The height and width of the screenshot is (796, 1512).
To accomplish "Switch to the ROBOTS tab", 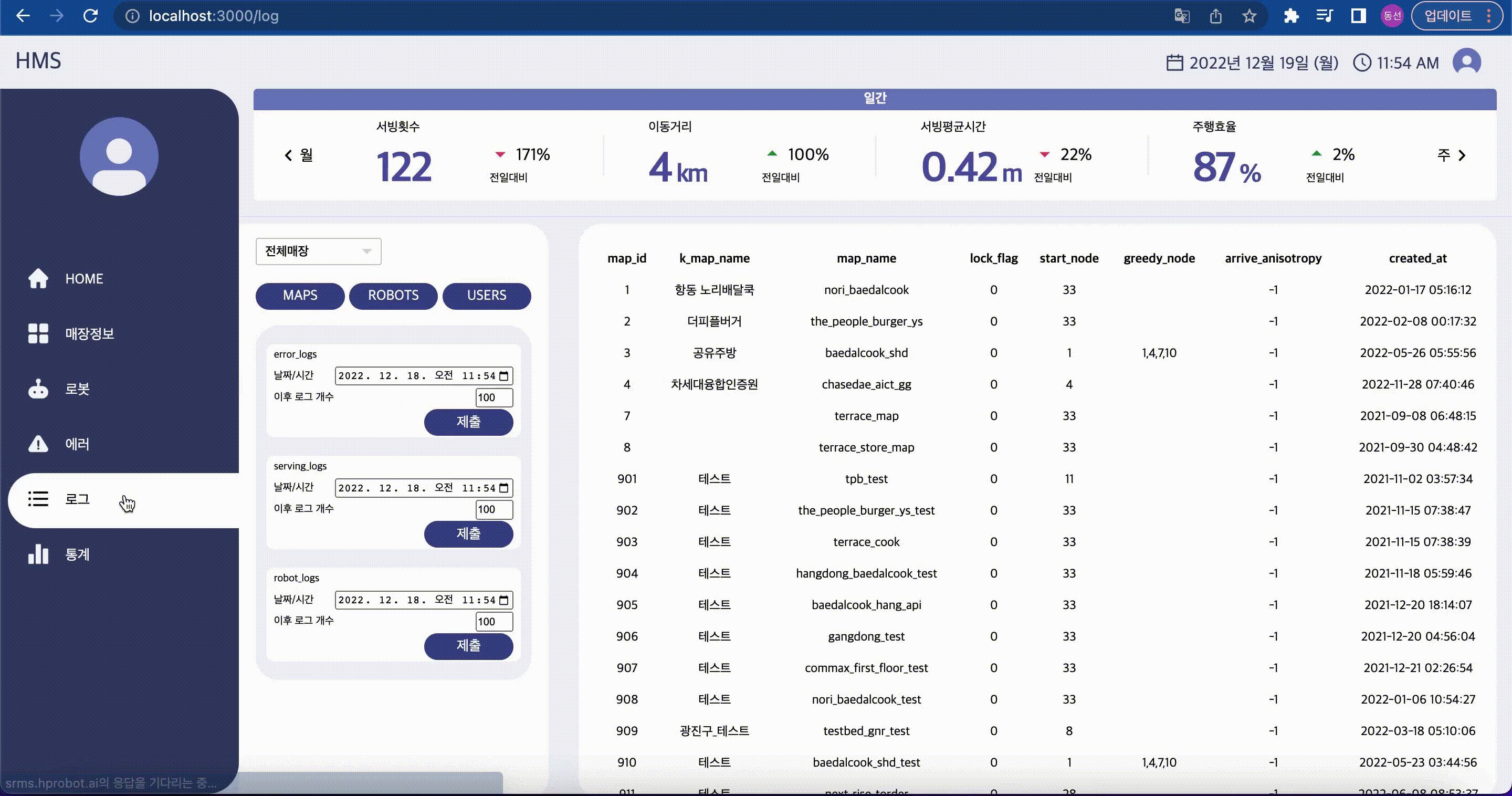I will click(x=393, y=295).
